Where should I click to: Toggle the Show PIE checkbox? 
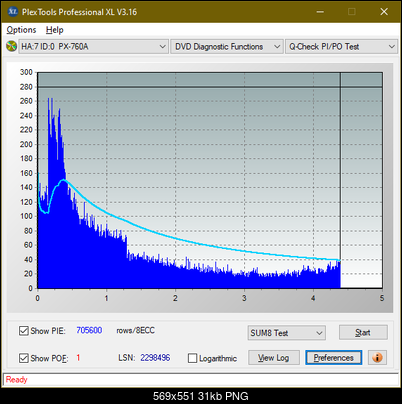(x=24, y=331)
